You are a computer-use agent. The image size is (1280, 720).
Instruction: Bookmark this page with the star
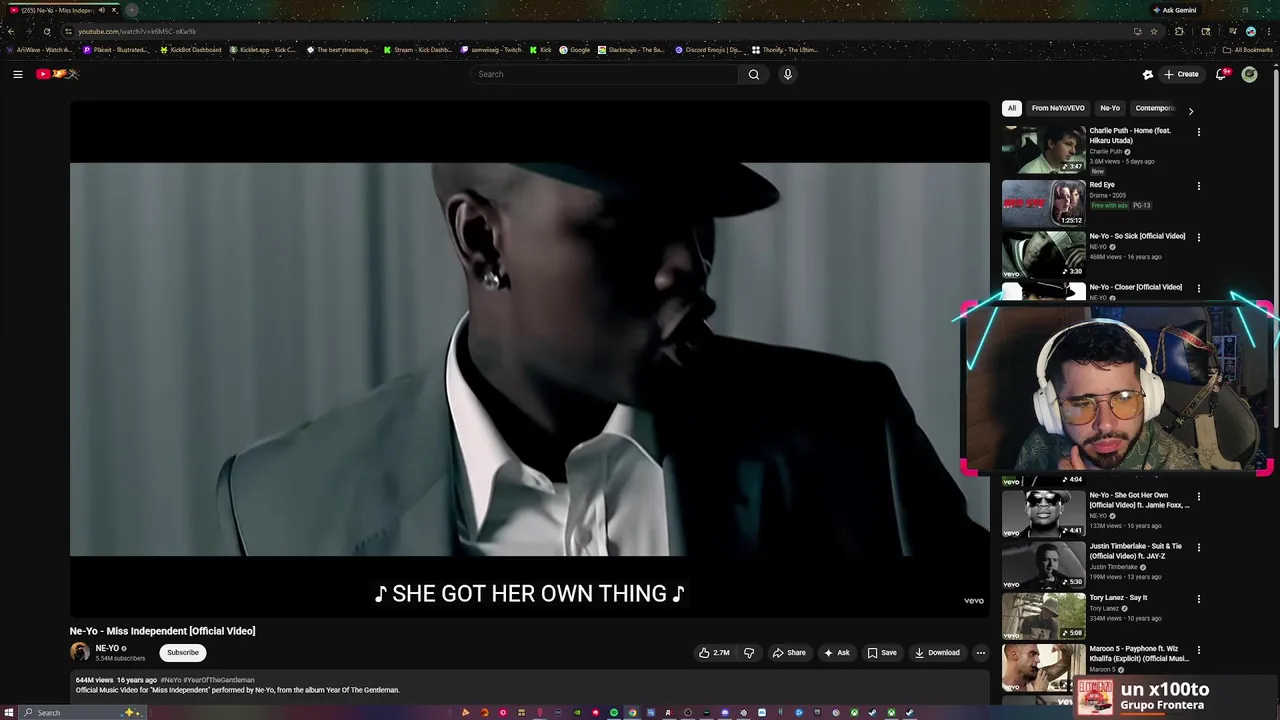(1153, 31)
